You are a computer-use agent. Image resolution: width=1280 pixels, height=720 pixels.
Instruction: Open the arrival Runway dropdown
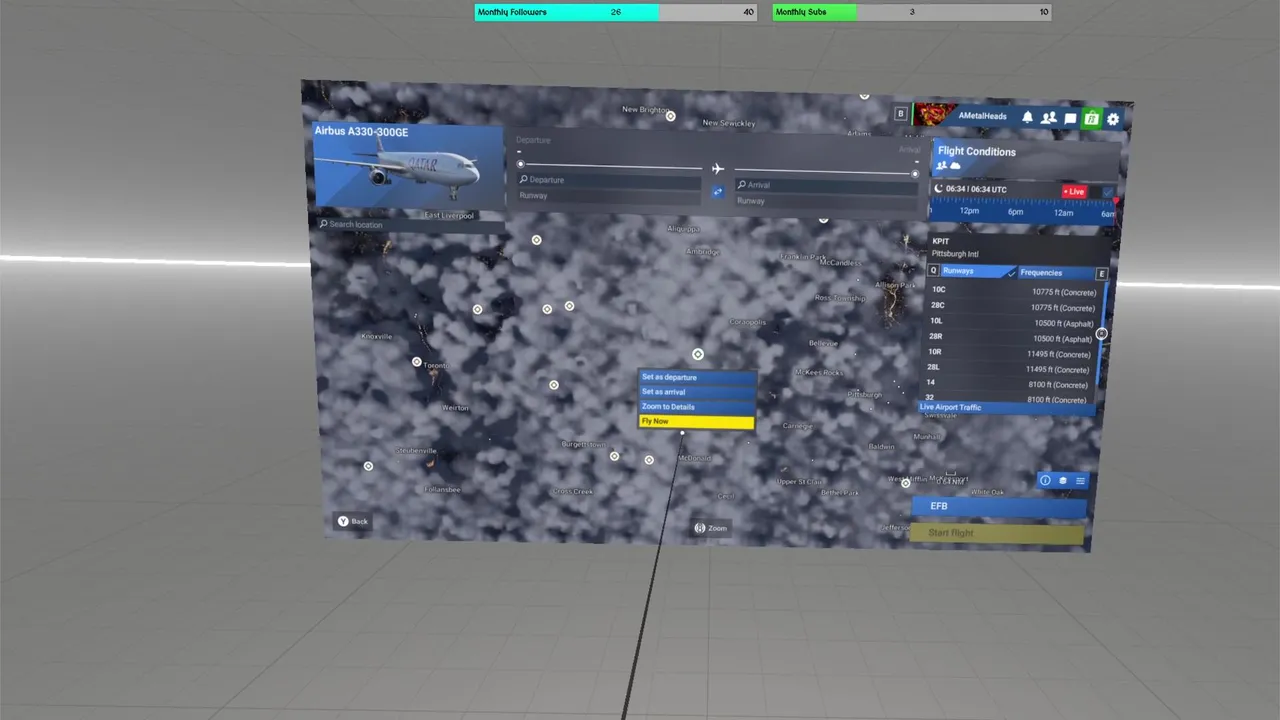(x=826, y=201)
